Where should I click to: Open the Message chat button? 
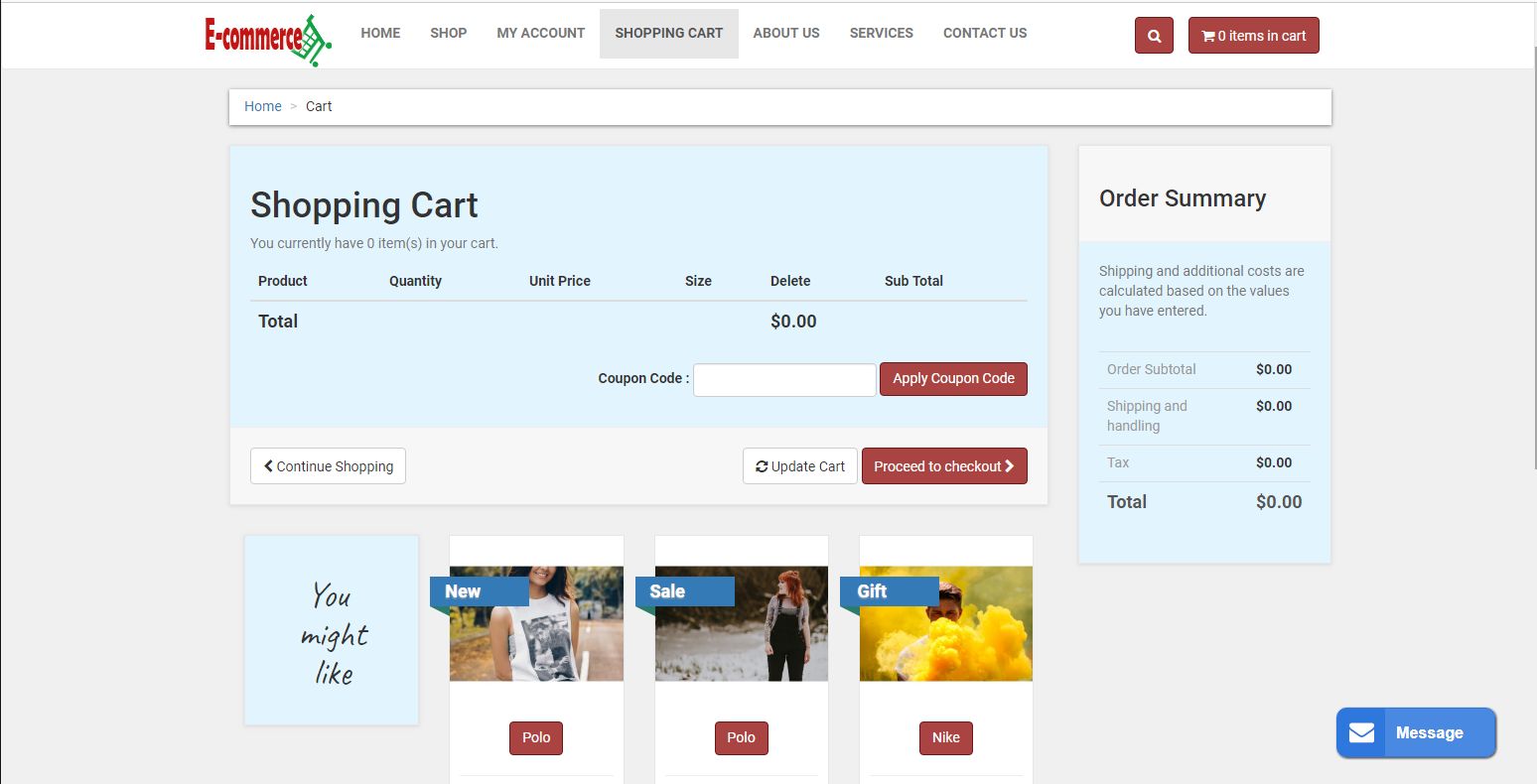tap(1416, 733)
